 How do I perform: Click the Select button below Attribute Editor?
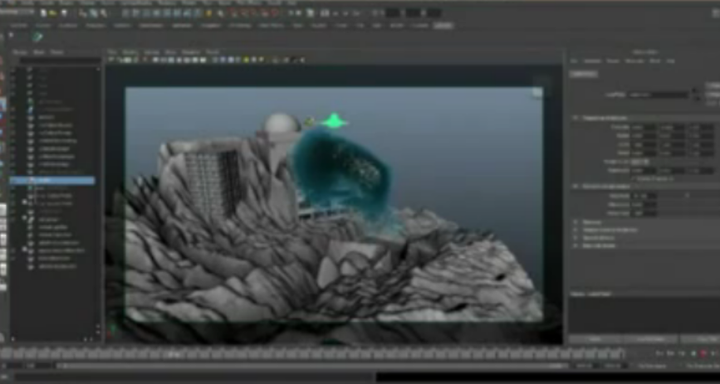coord(595,339)
